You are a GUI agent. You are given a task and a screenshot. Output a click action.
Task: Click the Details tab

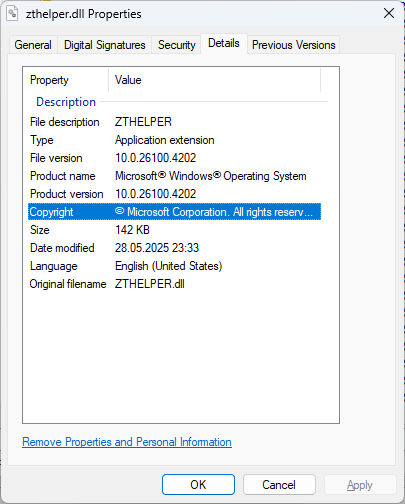pos(224,43)
